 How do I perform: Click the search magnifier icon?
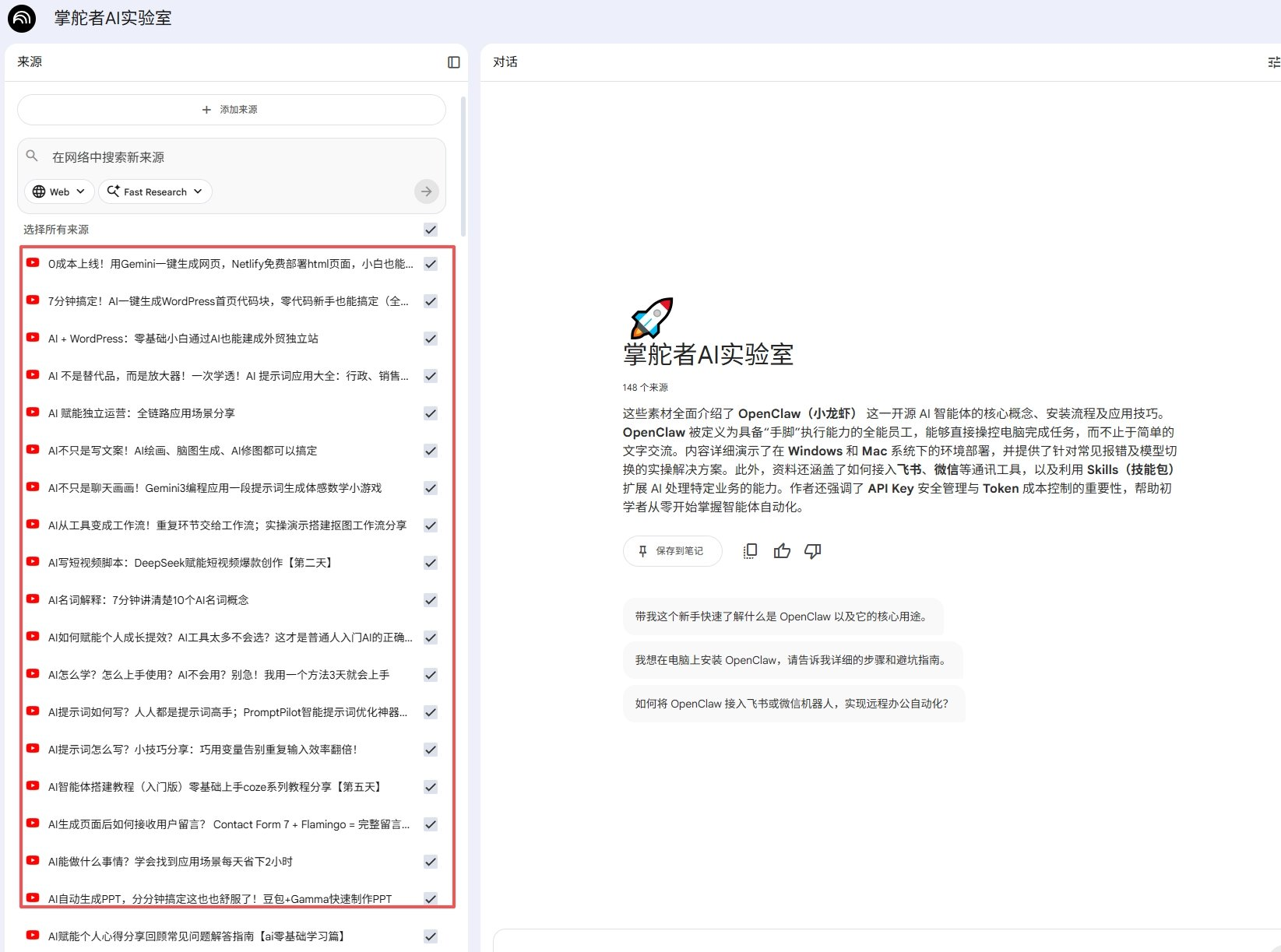32,156
